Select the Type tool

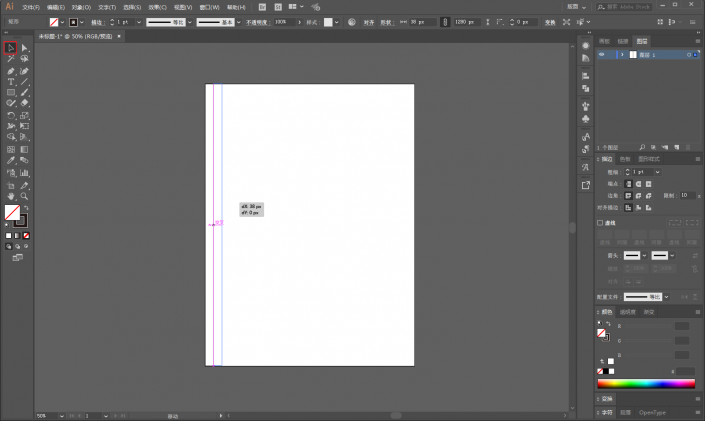point(11,82)
